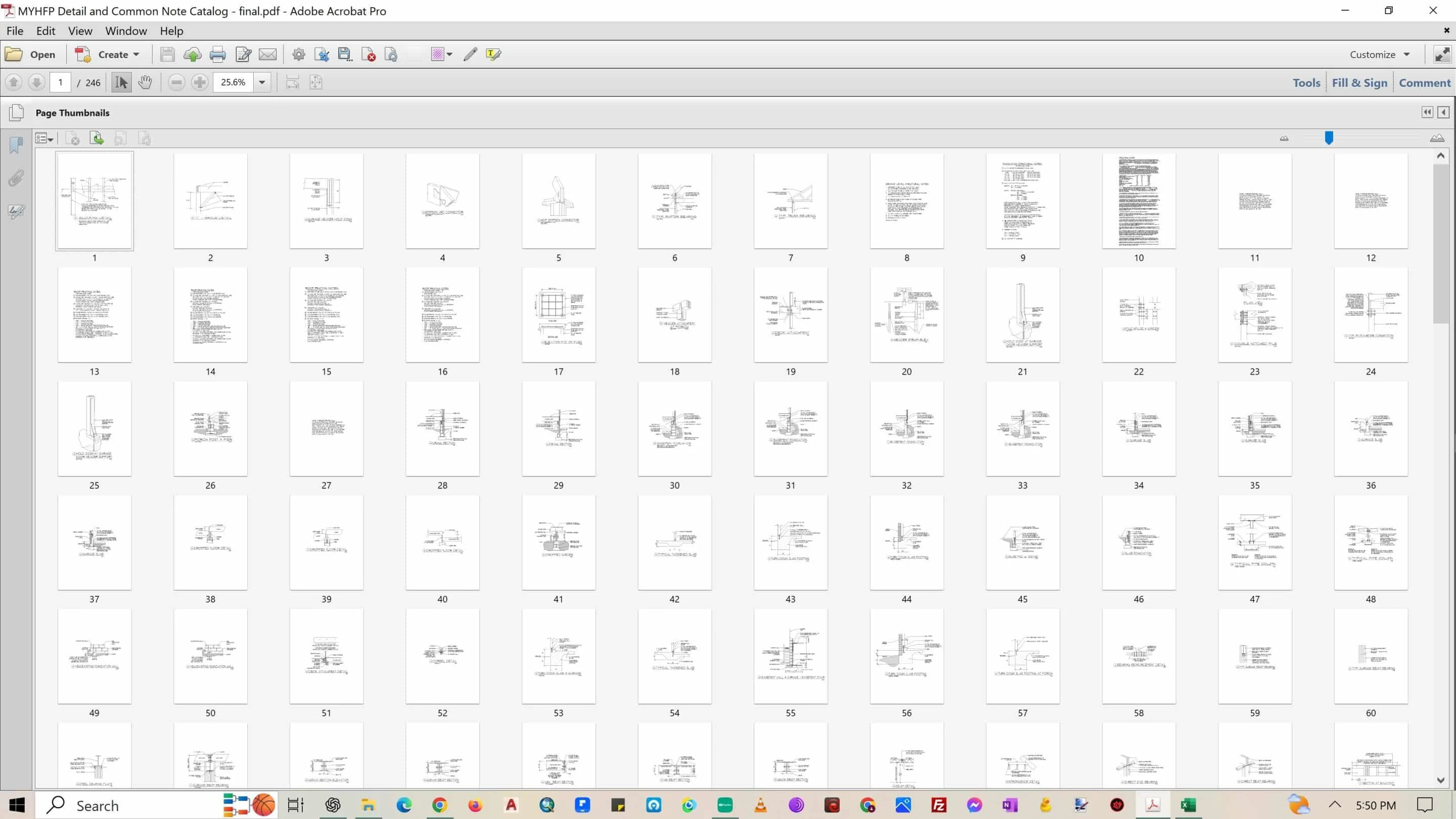Select the Pencil annotation tool
This screenshot has height=819, width=1456.
469,54
